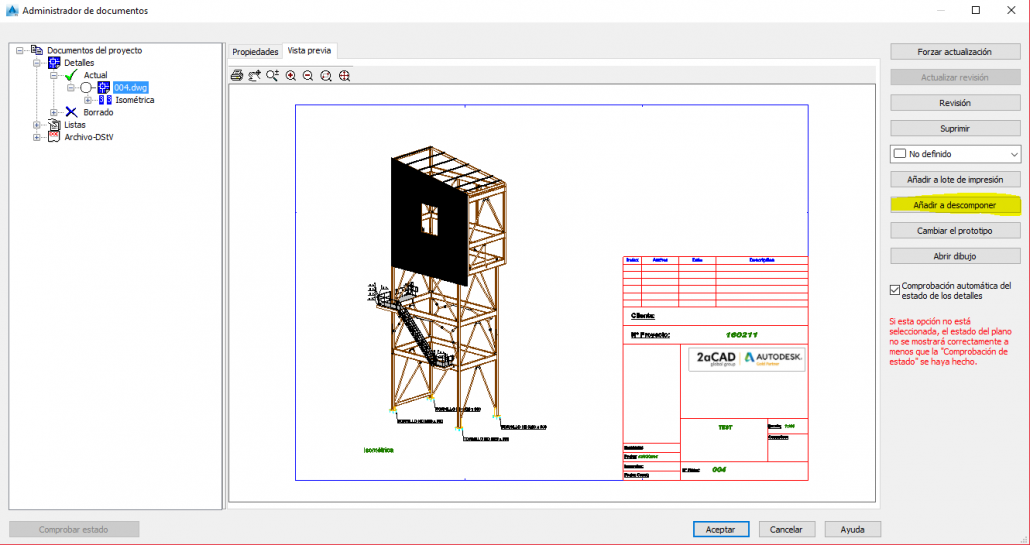The height and width of the screenshot is (545, 1030).
Task: Select 004.dwg in the document tree
Action: 130,88
